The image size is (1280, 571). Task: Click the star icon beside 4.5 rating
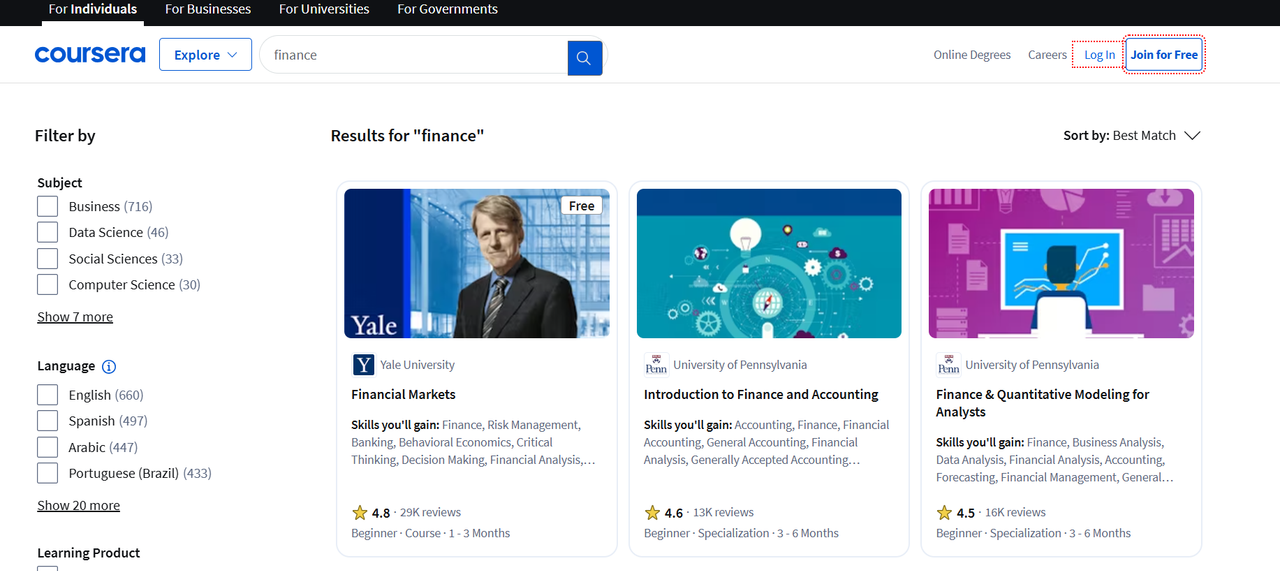(944, 513)
